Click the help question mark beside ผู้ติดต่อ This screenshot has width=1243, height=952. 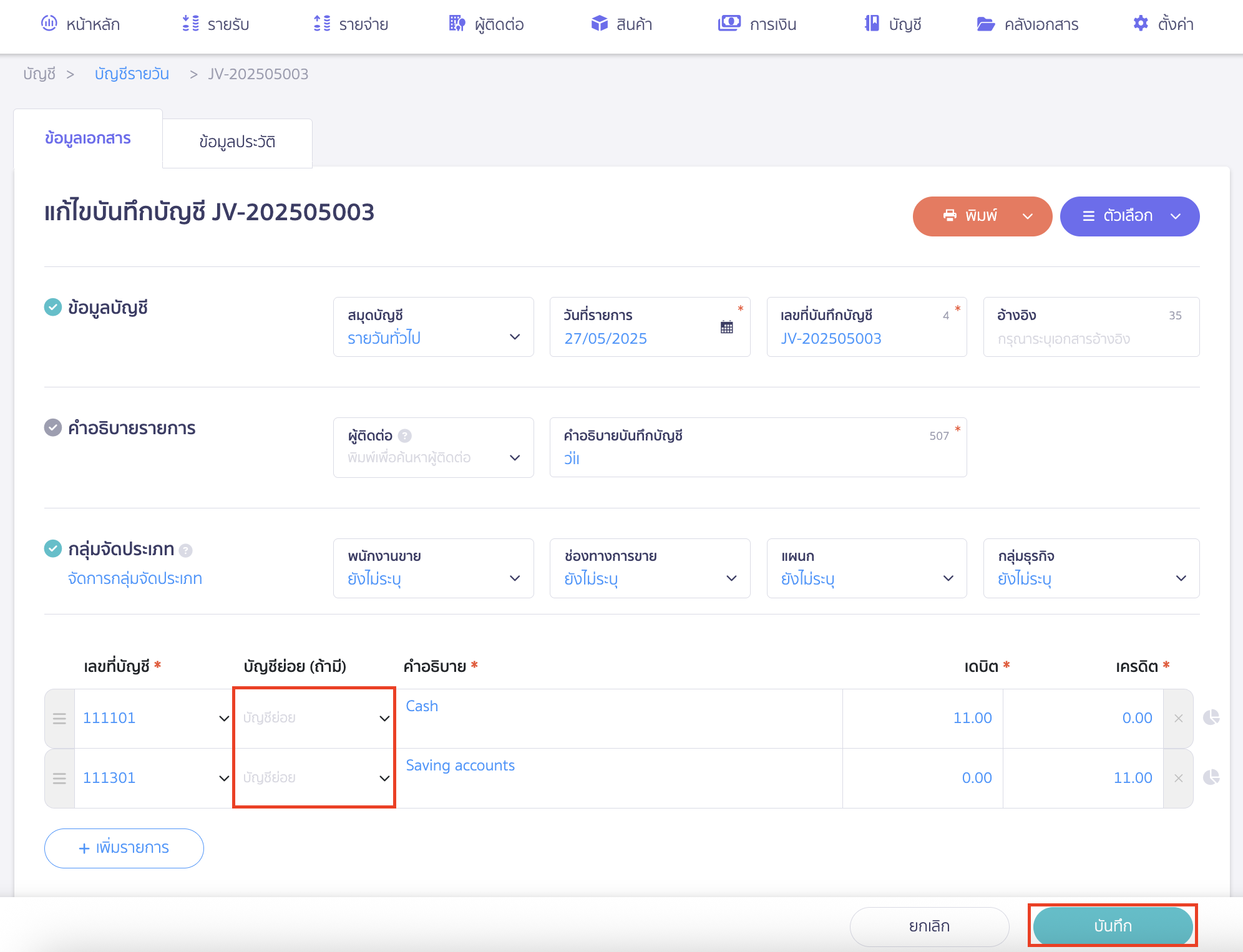click(x=405, y=435)
